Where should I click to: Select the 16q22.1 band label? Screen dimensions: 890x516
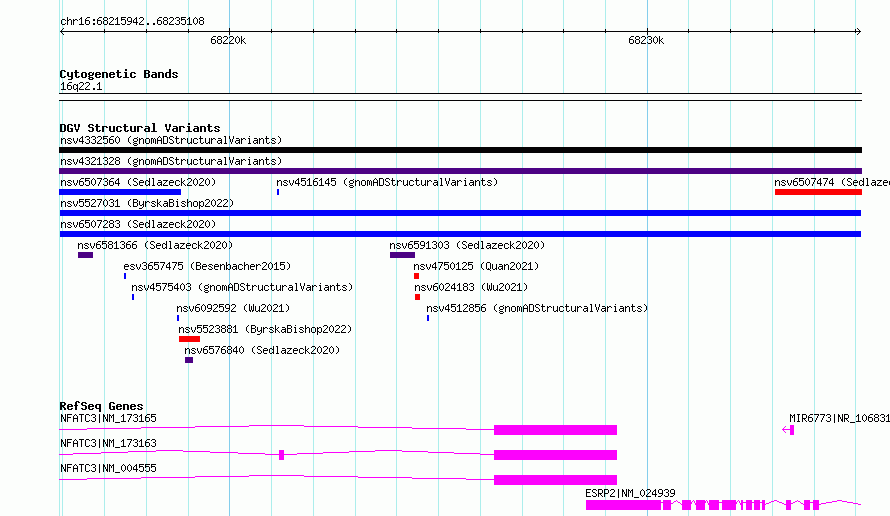coord(81,86)
